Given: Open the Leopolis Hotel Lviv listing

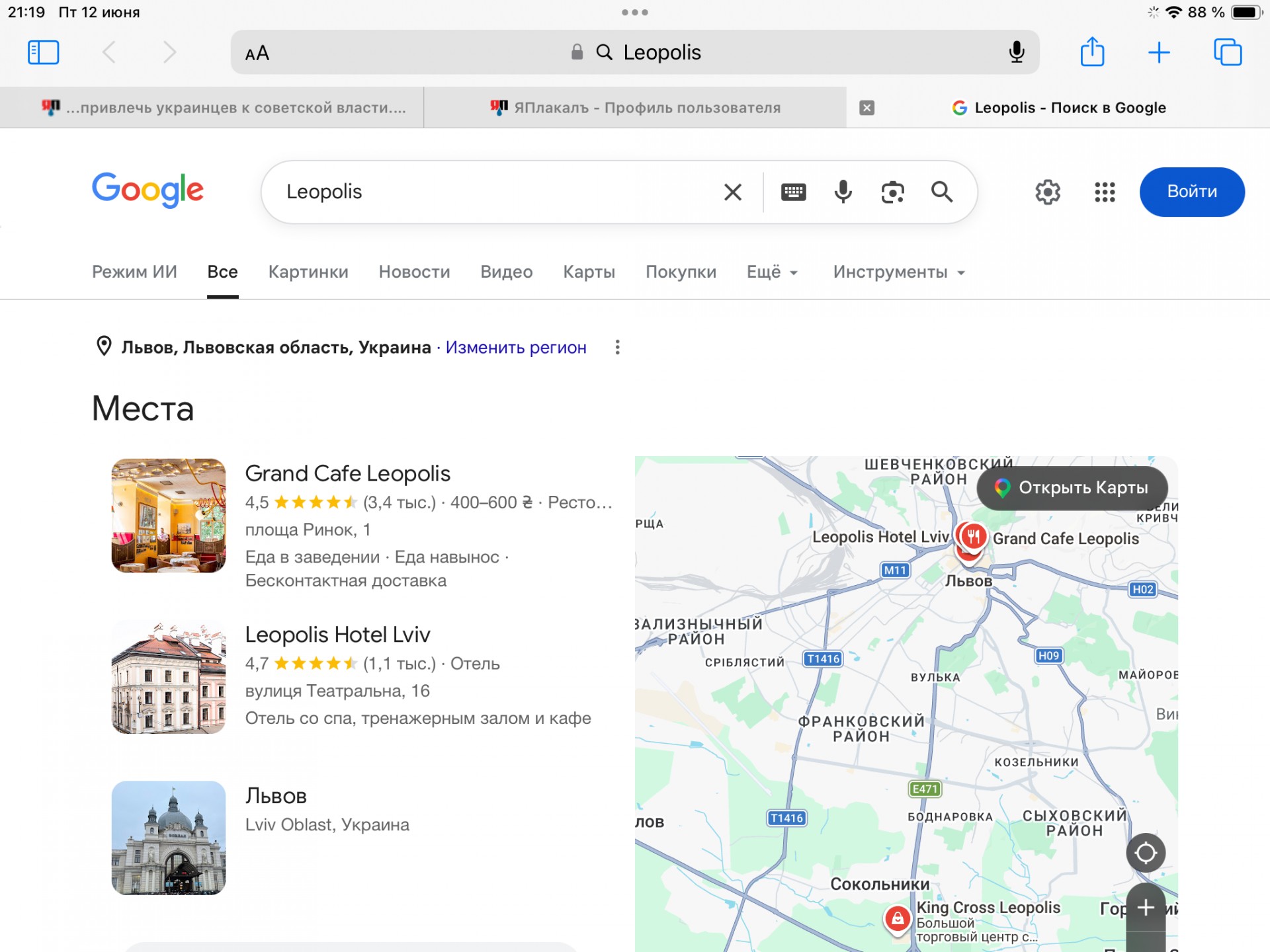Looking at the screenshot, I should [337, 635].
